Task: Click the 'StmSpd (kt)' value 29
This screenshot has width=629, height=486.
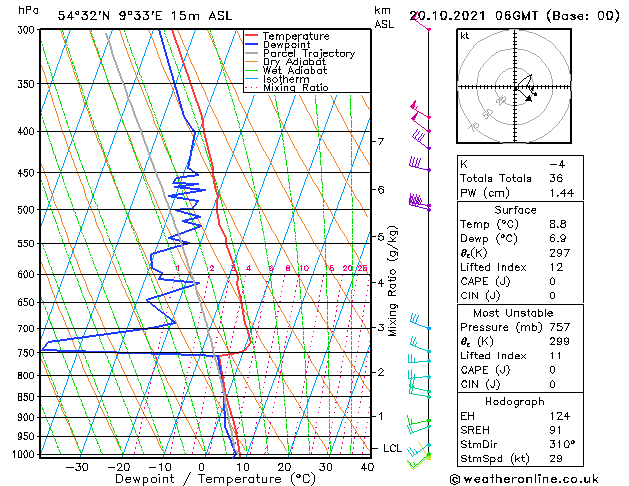Action: pos(556,459)
